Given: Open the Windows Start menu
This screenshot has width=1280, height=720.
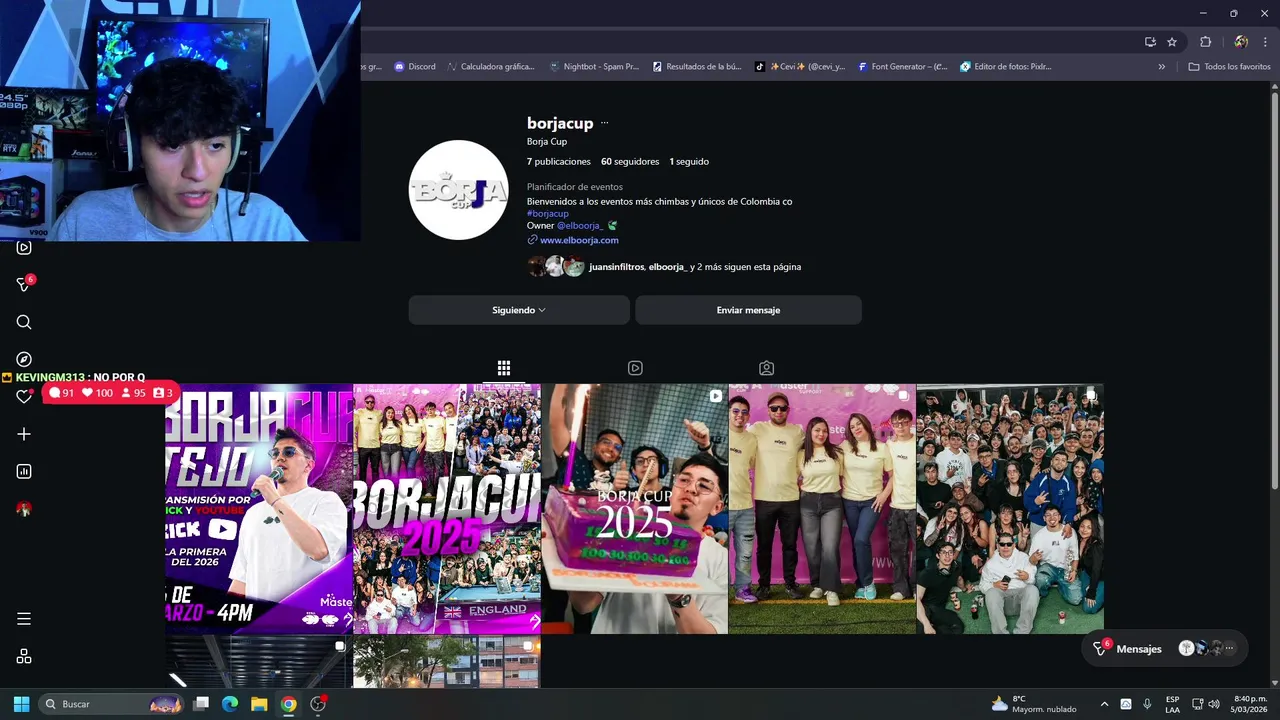Looking at the screenshot, I should tap(21, 704).
